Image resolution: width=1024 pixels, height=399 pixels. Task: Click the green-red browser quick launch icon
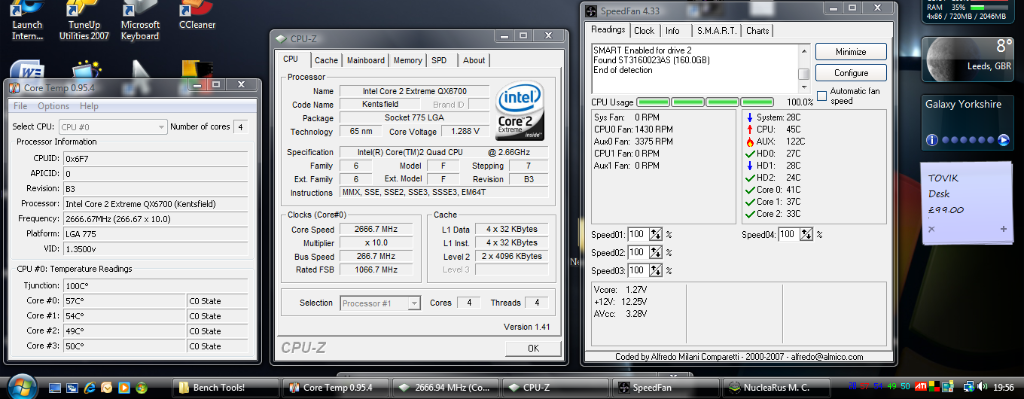point(141,387)
